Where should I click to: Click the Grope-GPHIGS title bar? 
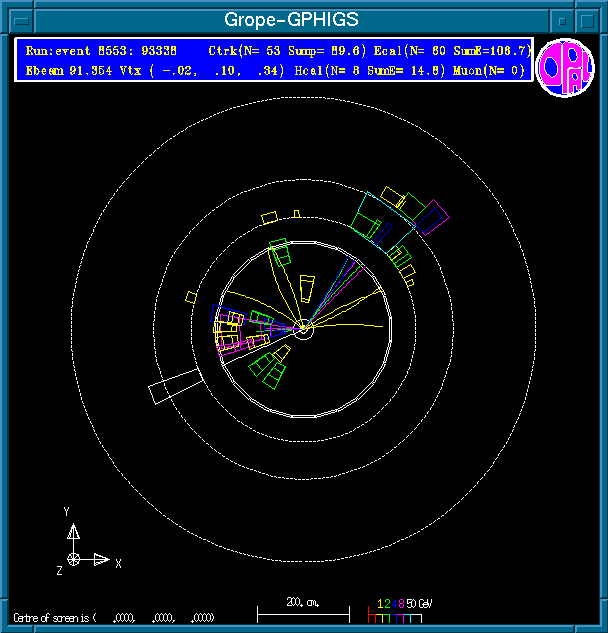click(x=290, y=19)
